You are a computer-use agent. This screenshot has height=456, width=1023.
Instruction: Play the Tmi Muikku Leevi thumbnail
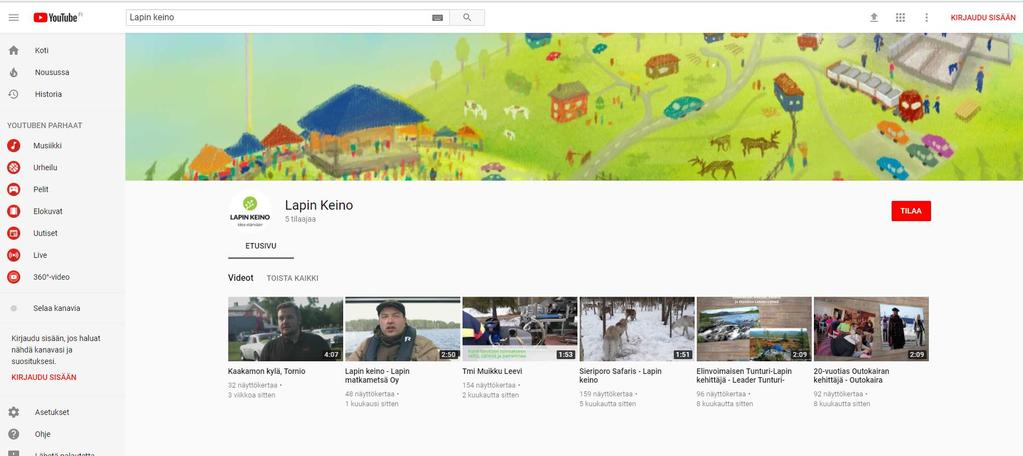click(520, 329)
